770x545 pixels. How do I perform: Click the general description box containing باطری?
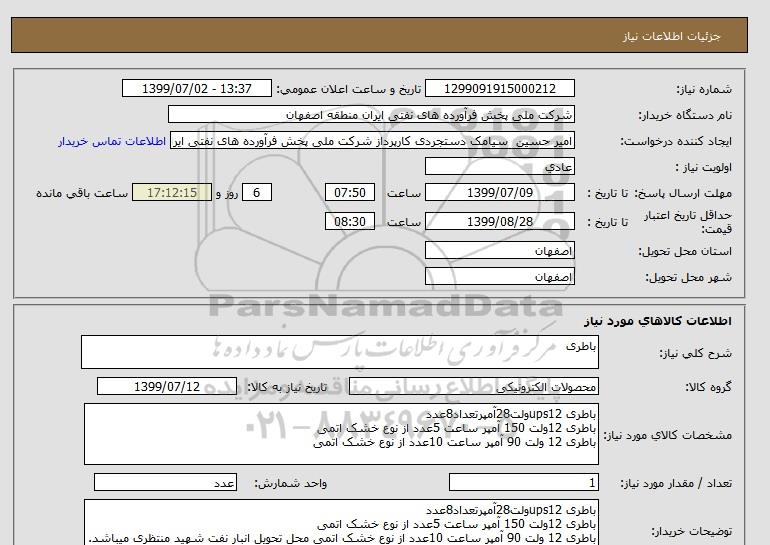[x=340, y=352]
